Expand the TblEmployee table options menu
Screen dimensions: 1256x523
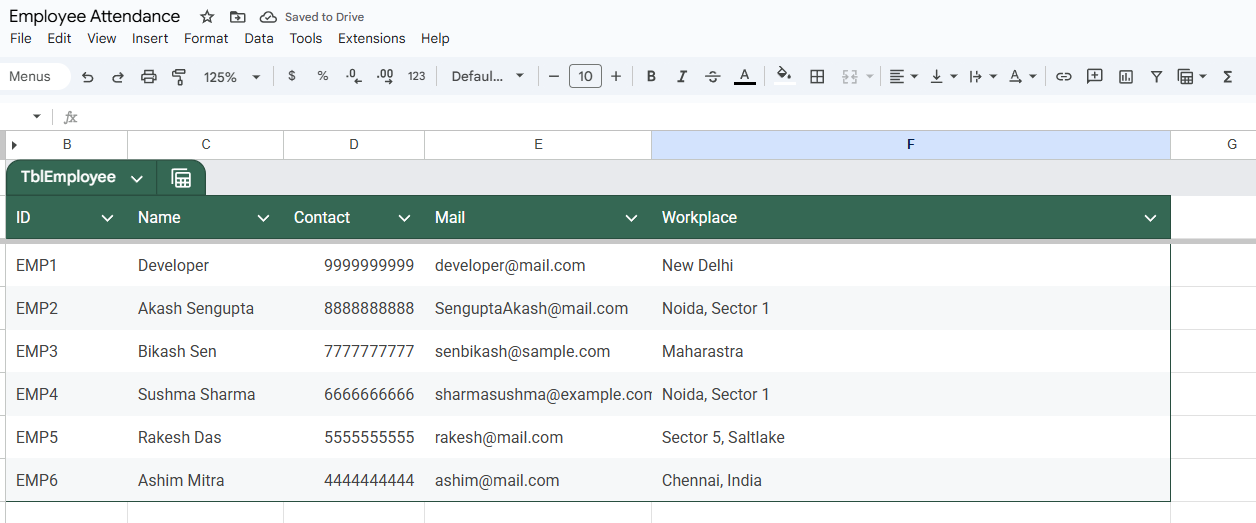click(137, 178)
